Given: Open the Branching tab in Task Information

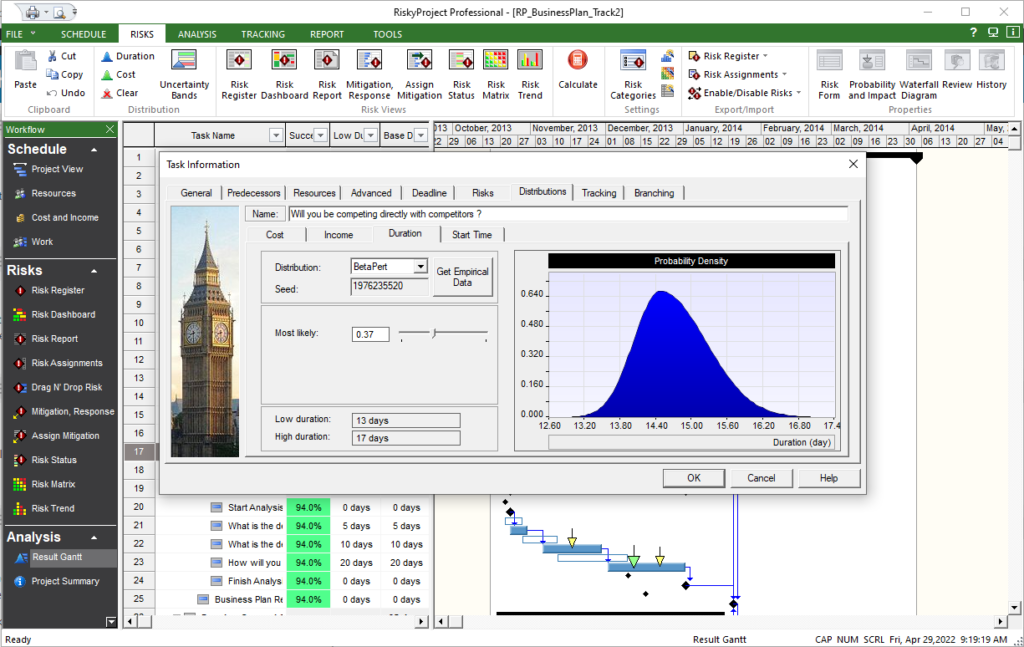Looking at the screenshot, I should coord(654,192).
